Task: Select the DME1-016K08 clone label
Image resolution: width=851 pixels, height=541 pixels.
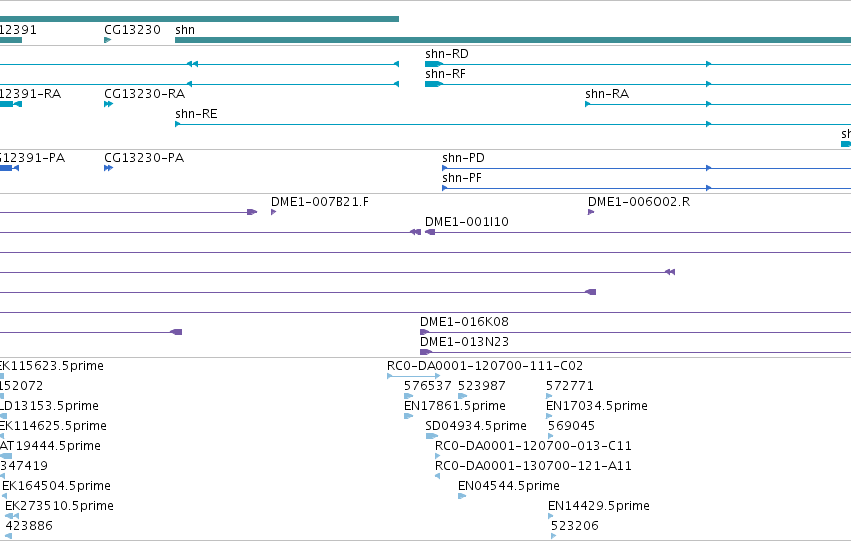Action: point(465,322)
